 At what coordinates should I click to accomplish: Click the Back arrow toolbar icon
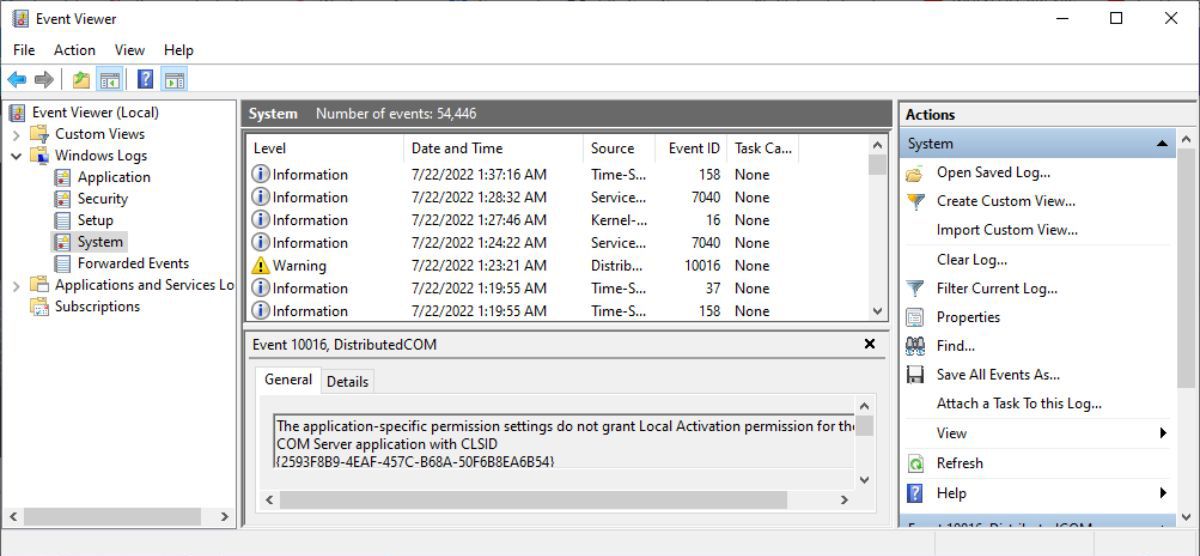point(17,80)
